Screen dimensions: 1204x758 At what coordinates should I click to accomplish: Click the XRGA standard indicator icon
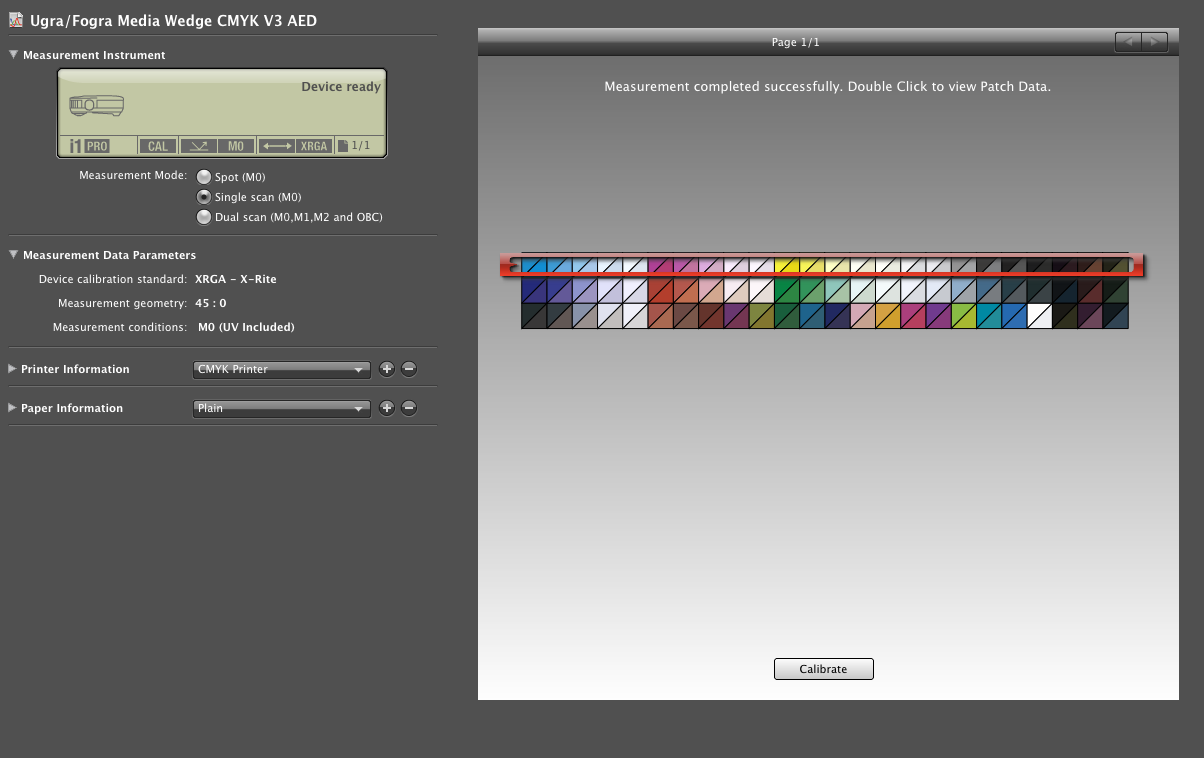(x=313, y=146)
